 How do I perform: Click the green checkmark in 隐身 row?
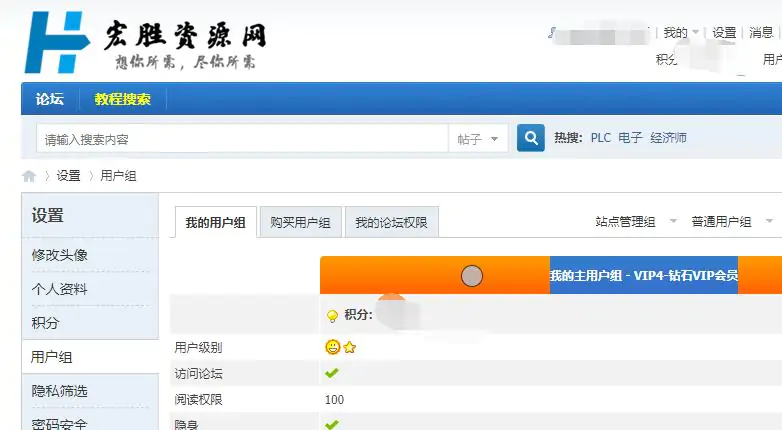332,425
